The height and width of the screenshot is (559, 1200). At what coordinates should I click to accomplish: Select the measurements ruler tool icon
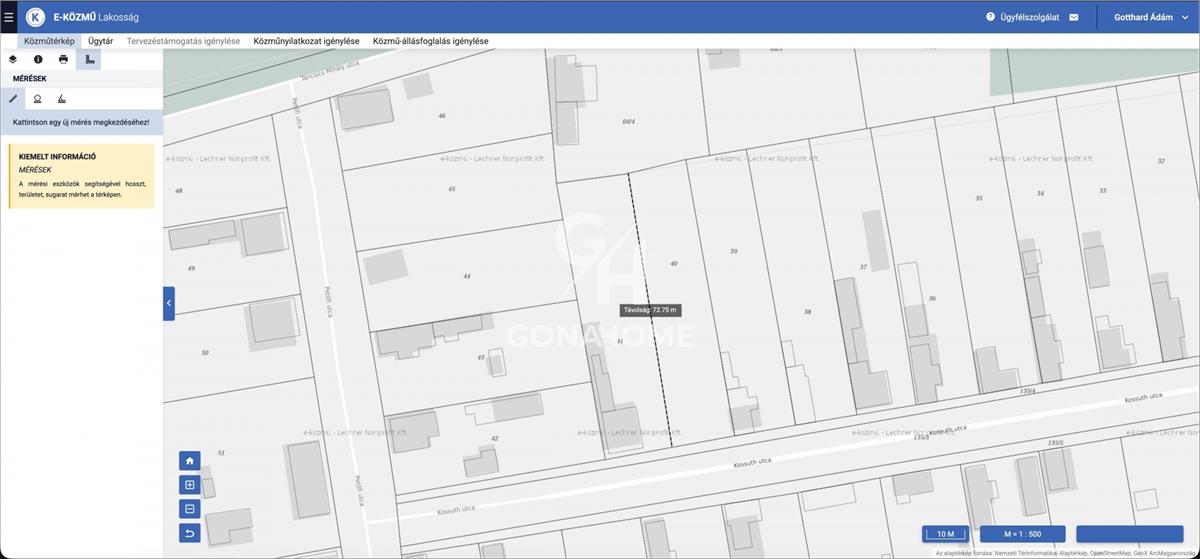point(89,60)
